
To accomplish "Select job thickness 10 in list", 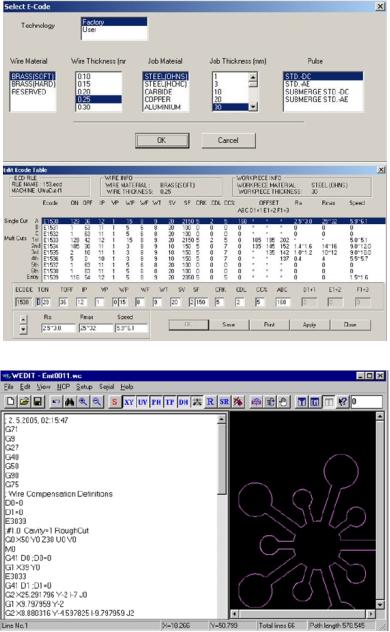I will tap(230, 91).
